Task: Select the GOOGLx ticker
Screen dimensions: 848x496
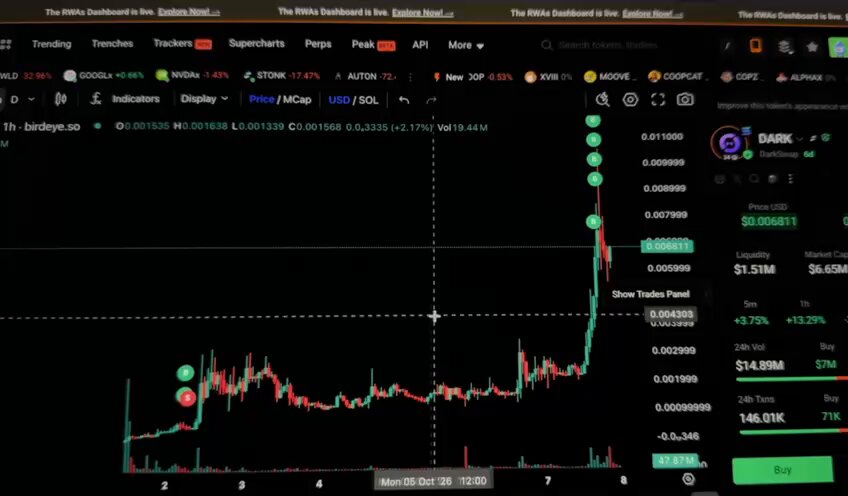Action: coord(104,76)
